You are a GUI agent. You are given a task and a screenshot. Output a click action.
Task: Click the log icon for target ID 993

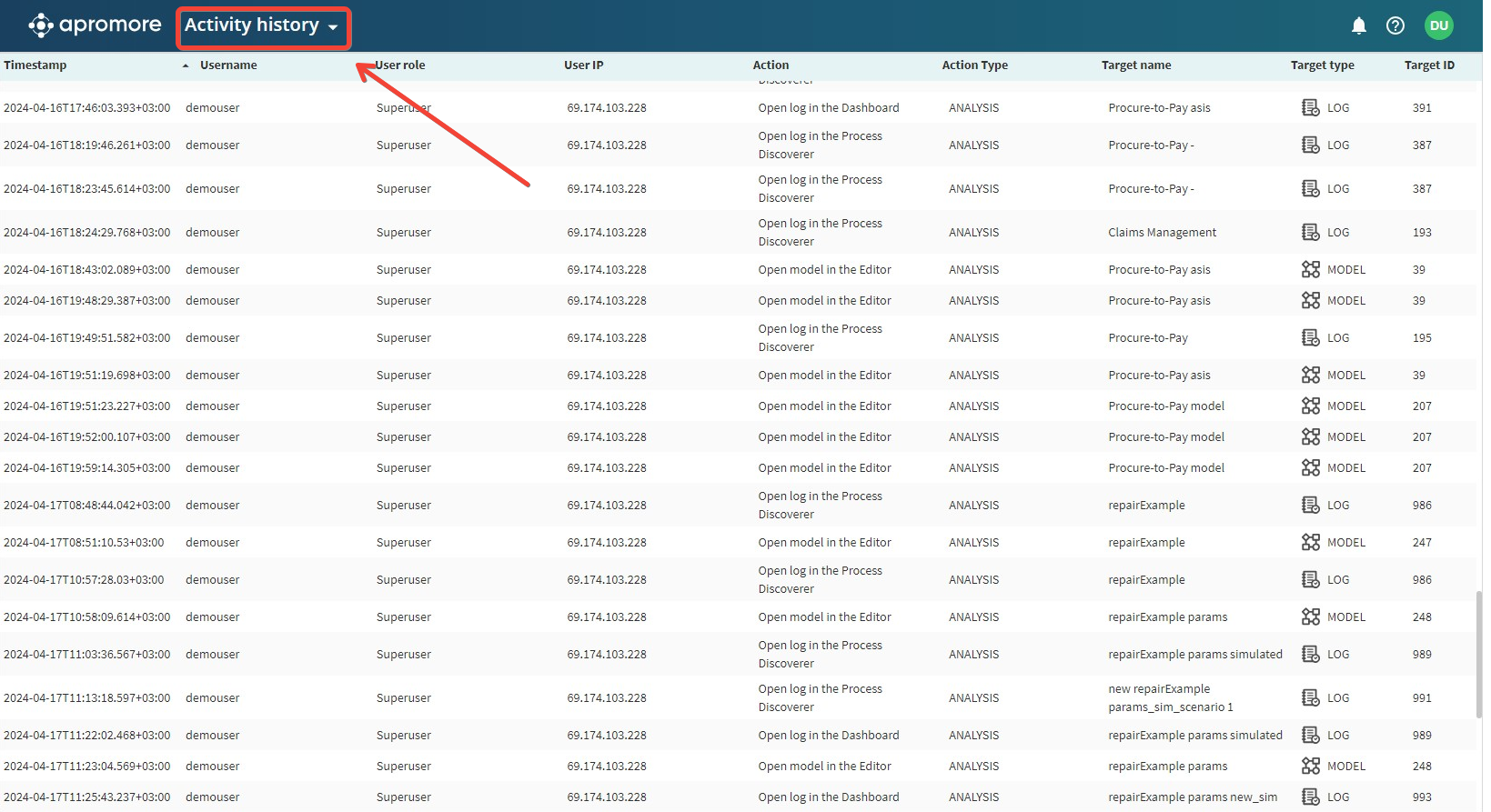pos(1310,797)
